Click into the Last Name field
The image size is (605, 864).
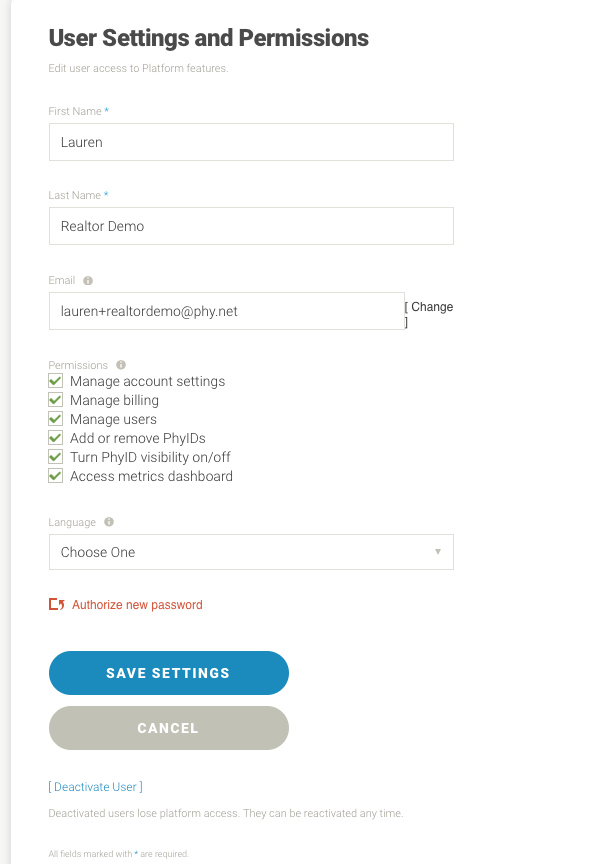(x=251, y=226)
